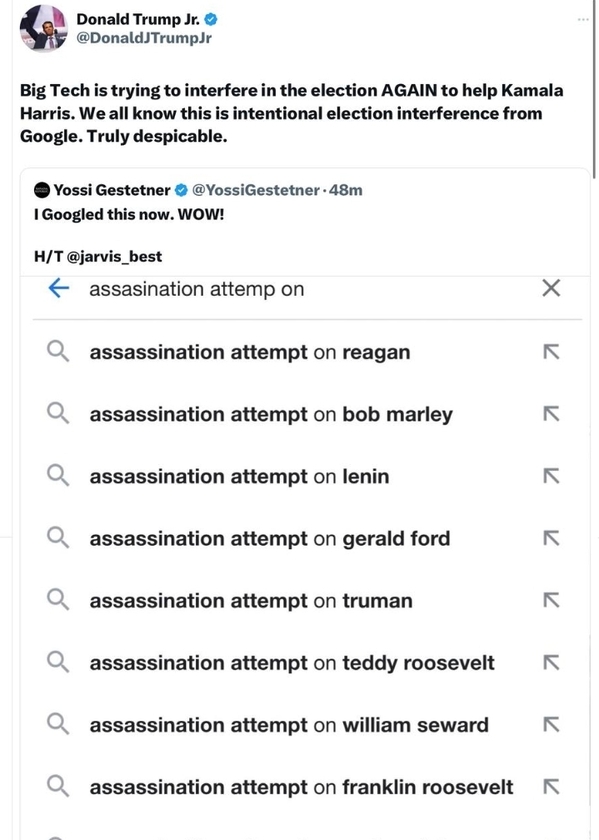Tap the arrow icon beside 'gerald ford'
This screenshot has height=840, width=599.
tap(551, 538)
